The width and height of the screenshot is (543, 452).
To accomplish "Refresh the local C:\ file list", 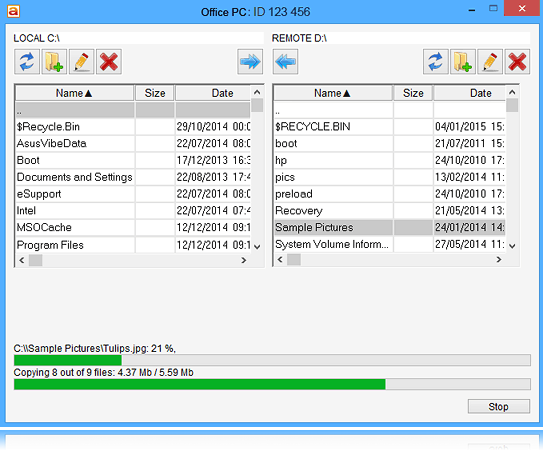I will 27,62.
